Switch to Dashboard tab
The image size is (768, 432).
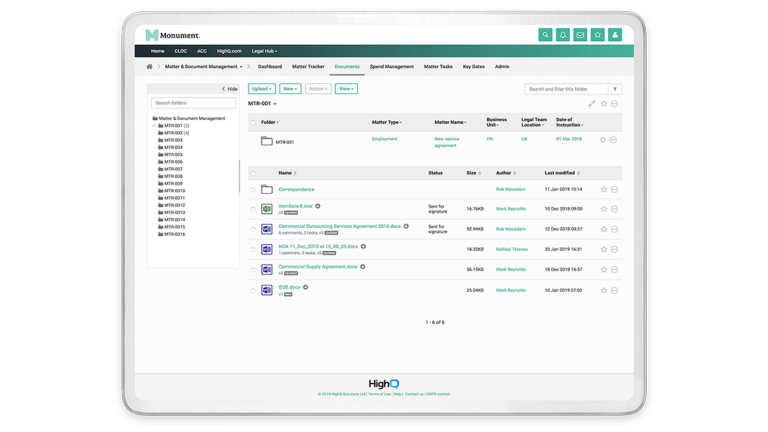pos(270,67)
